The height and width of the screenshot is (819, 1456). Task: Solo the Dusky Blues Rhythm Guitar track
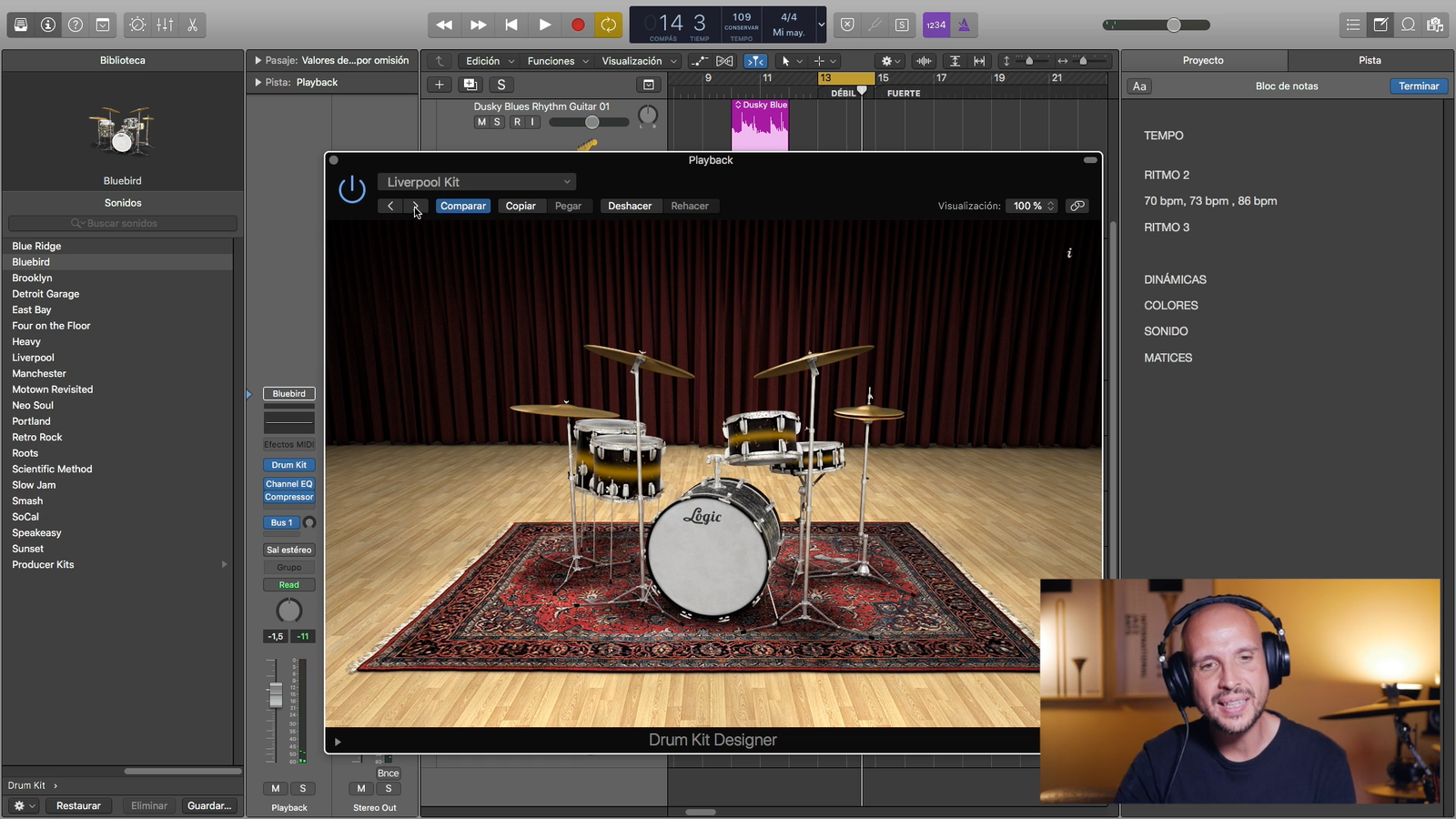pos(497,122)
